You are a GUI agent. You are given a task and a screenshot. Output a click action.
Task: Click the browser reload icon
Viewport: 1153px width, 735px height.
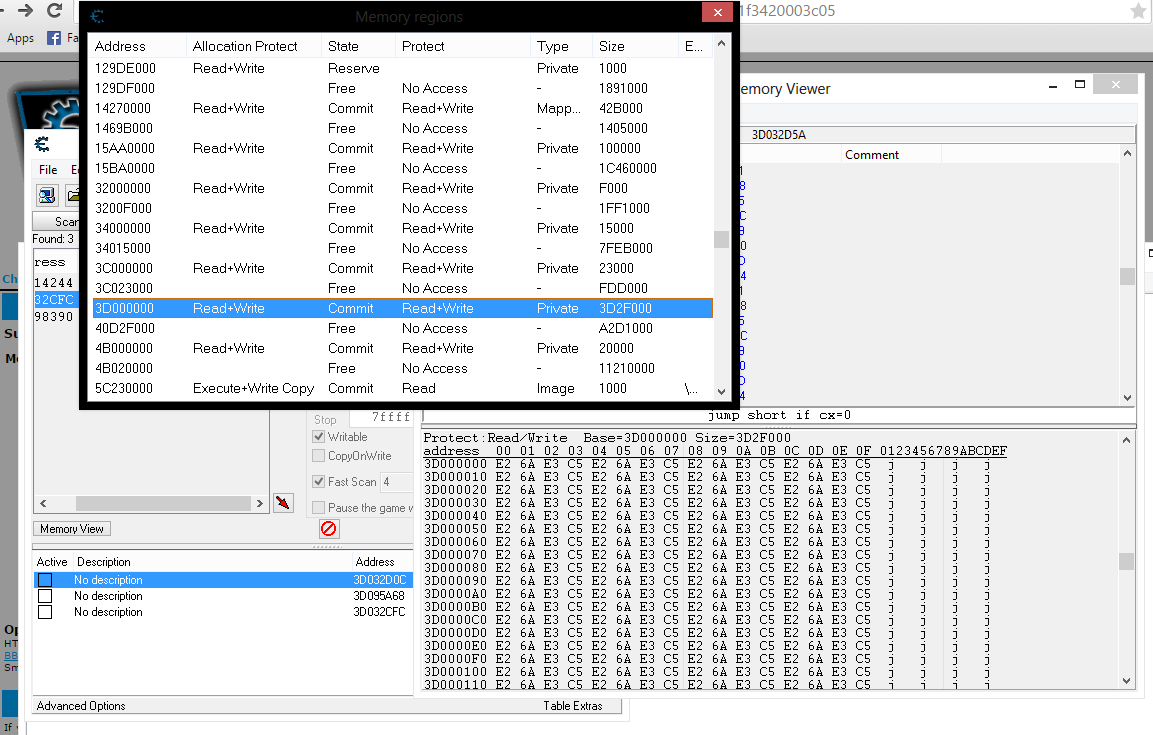tap(55, 11)
